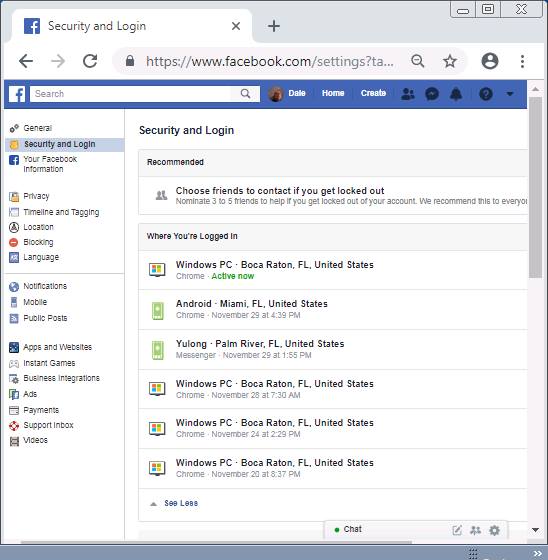Open the Notifications bell icon
This screenshot has width=548, height=560.
456,94
